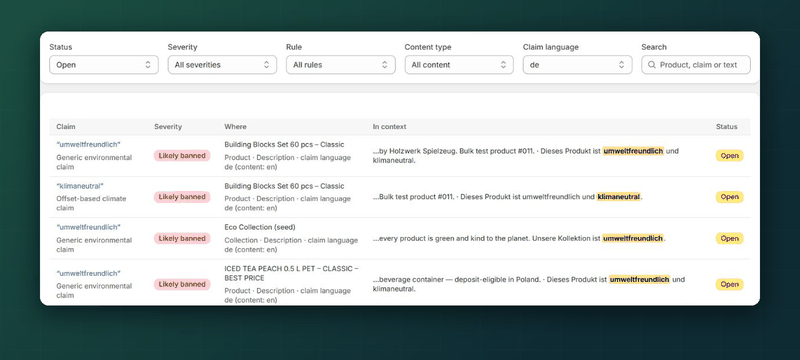Image resolution: width=800 pixels, height=360 pixels.
Task: Open "umweltfreundlich" claim for ICED TEA PEACH row
Action: click(88, 273)
